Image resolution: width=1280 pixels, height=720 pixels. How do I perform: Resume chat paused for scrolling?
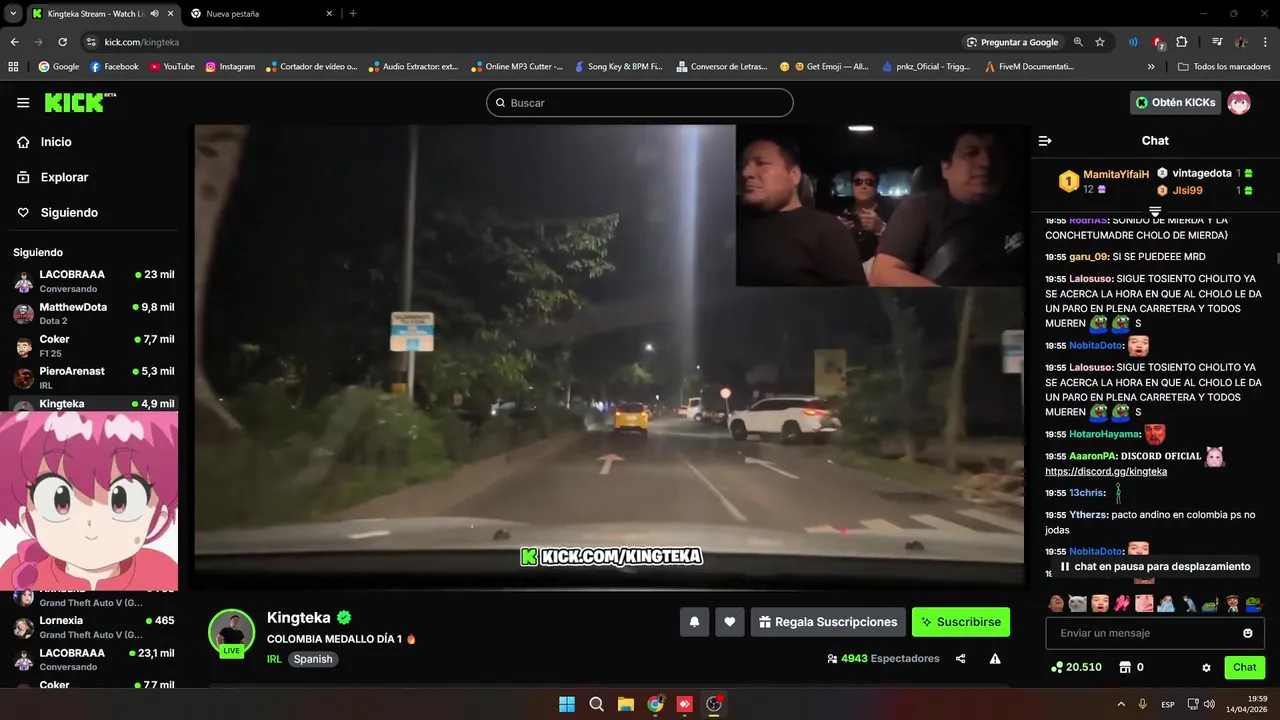pos(1155,566)
